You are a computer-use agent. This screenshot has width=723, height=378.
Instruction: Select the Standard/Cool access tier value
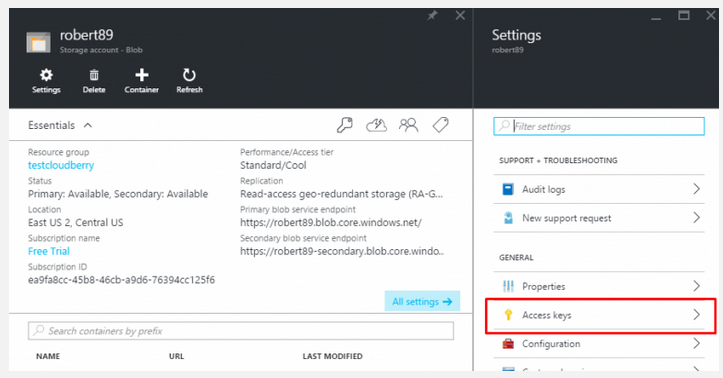coord(273,165)
